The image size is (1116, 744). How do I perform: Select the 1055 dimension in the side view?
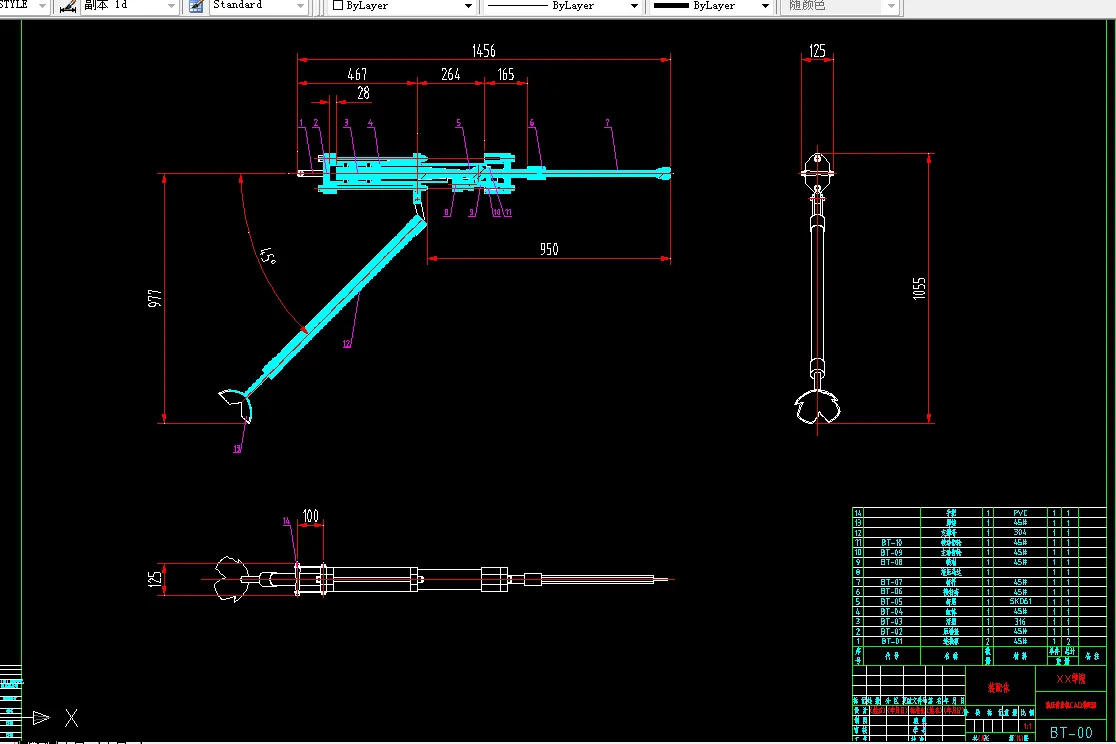click(919, 288)
